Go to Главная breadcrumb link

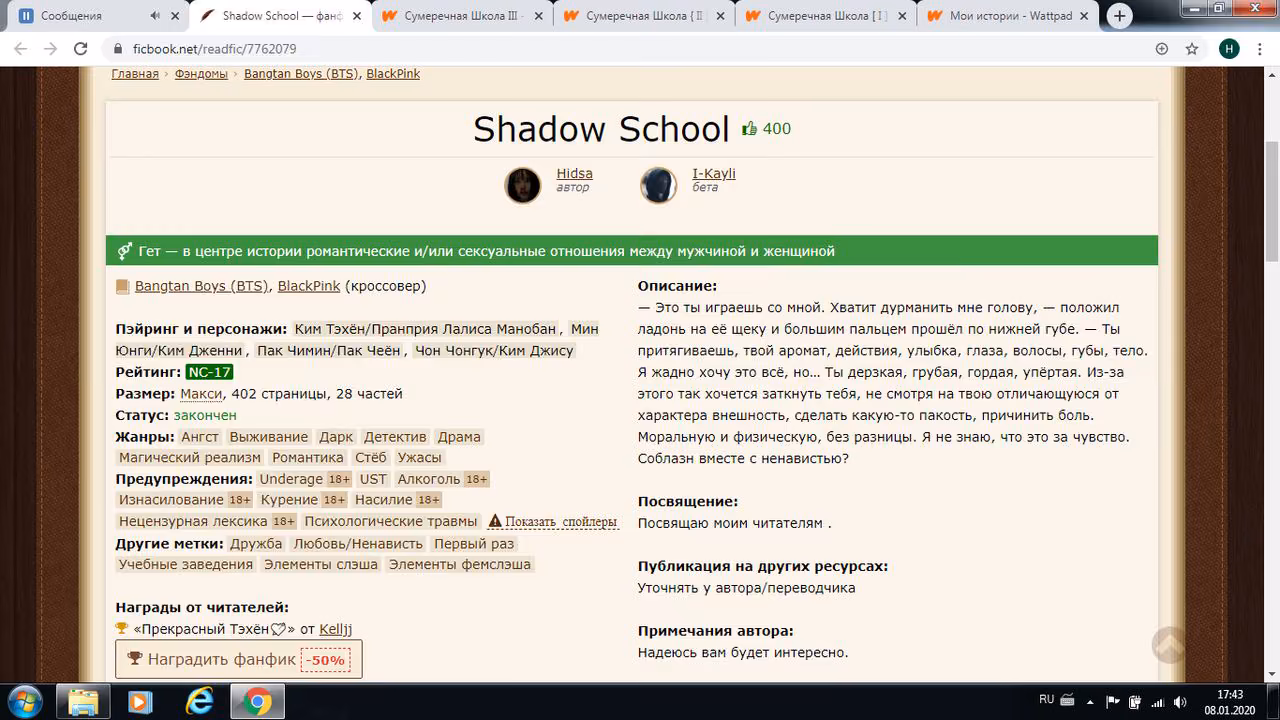(x=135, y=74)
